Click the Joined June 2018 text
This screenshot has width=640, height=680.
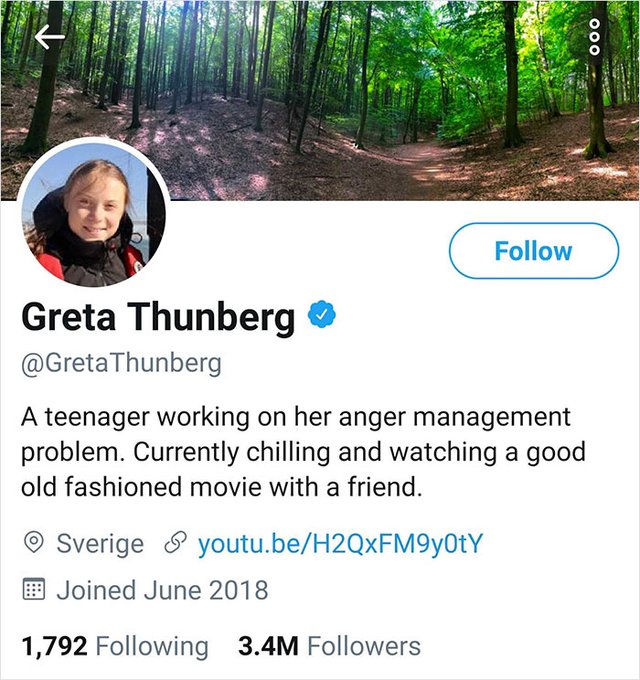pos(162,589)
